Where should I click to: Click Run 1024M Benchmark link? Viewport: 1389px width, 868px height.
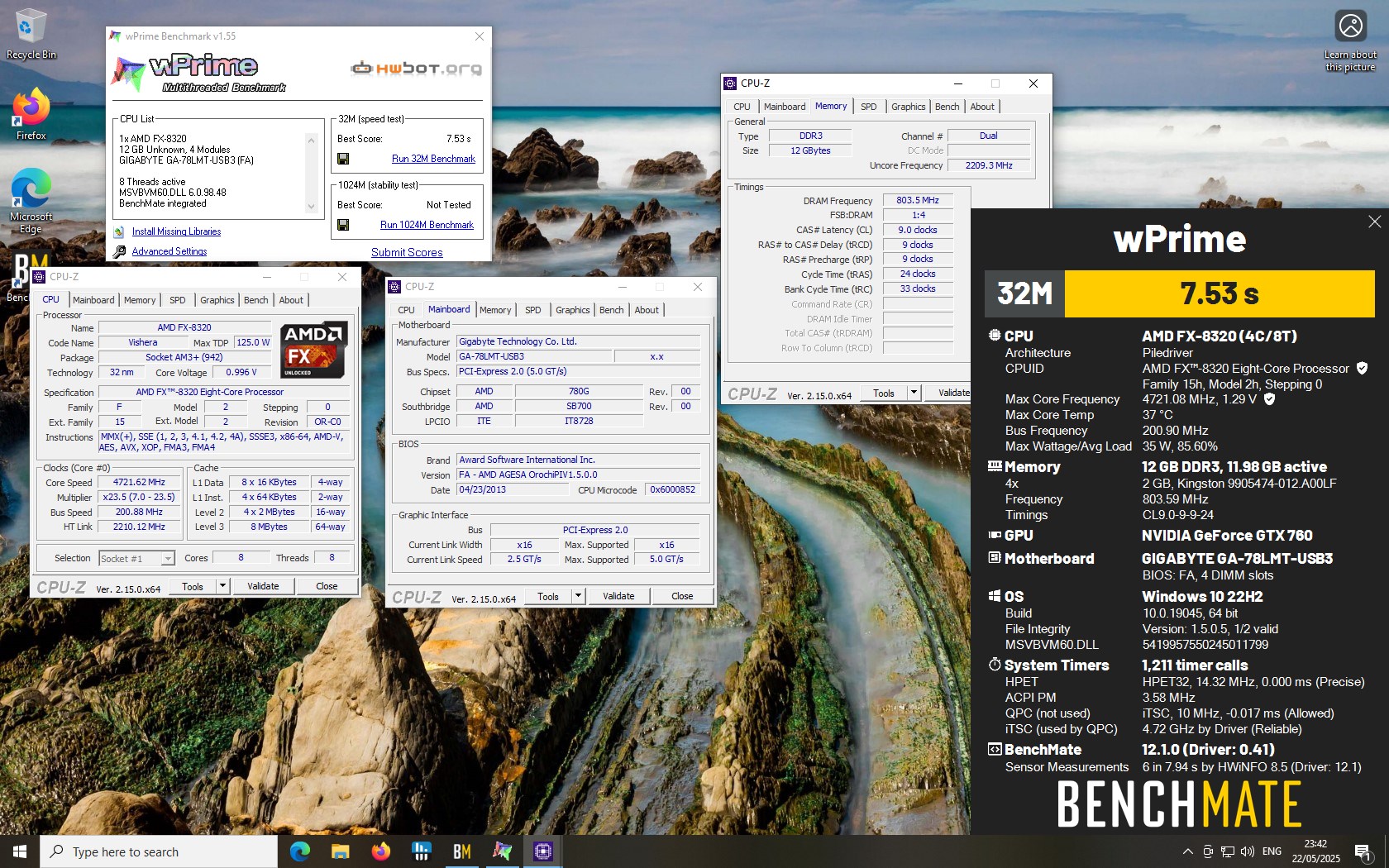(x=427, y=225)
